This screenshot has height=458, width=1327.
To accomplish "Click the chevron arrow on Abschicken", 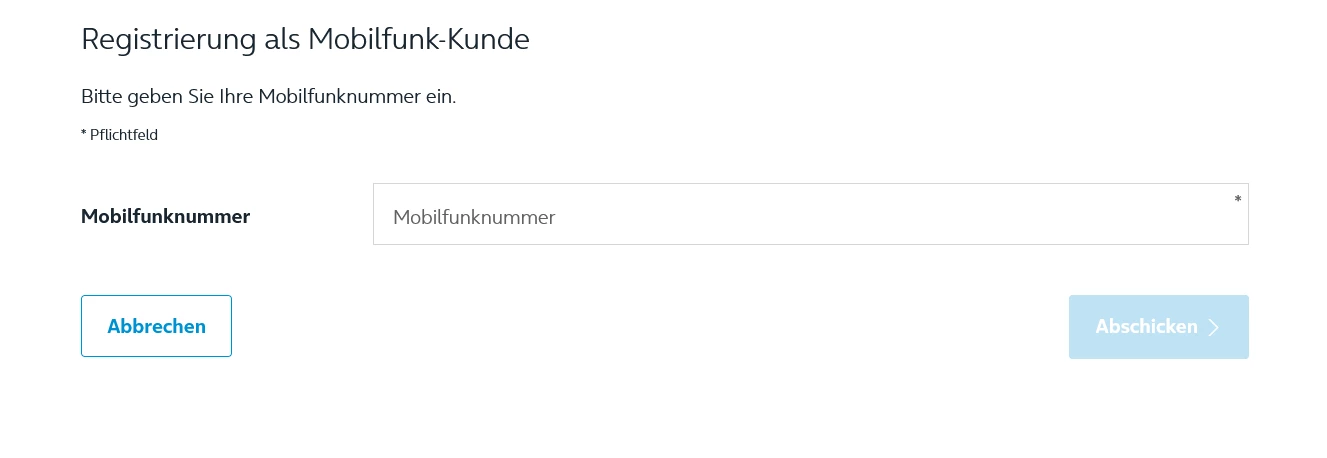I will tap(1214, 328).
